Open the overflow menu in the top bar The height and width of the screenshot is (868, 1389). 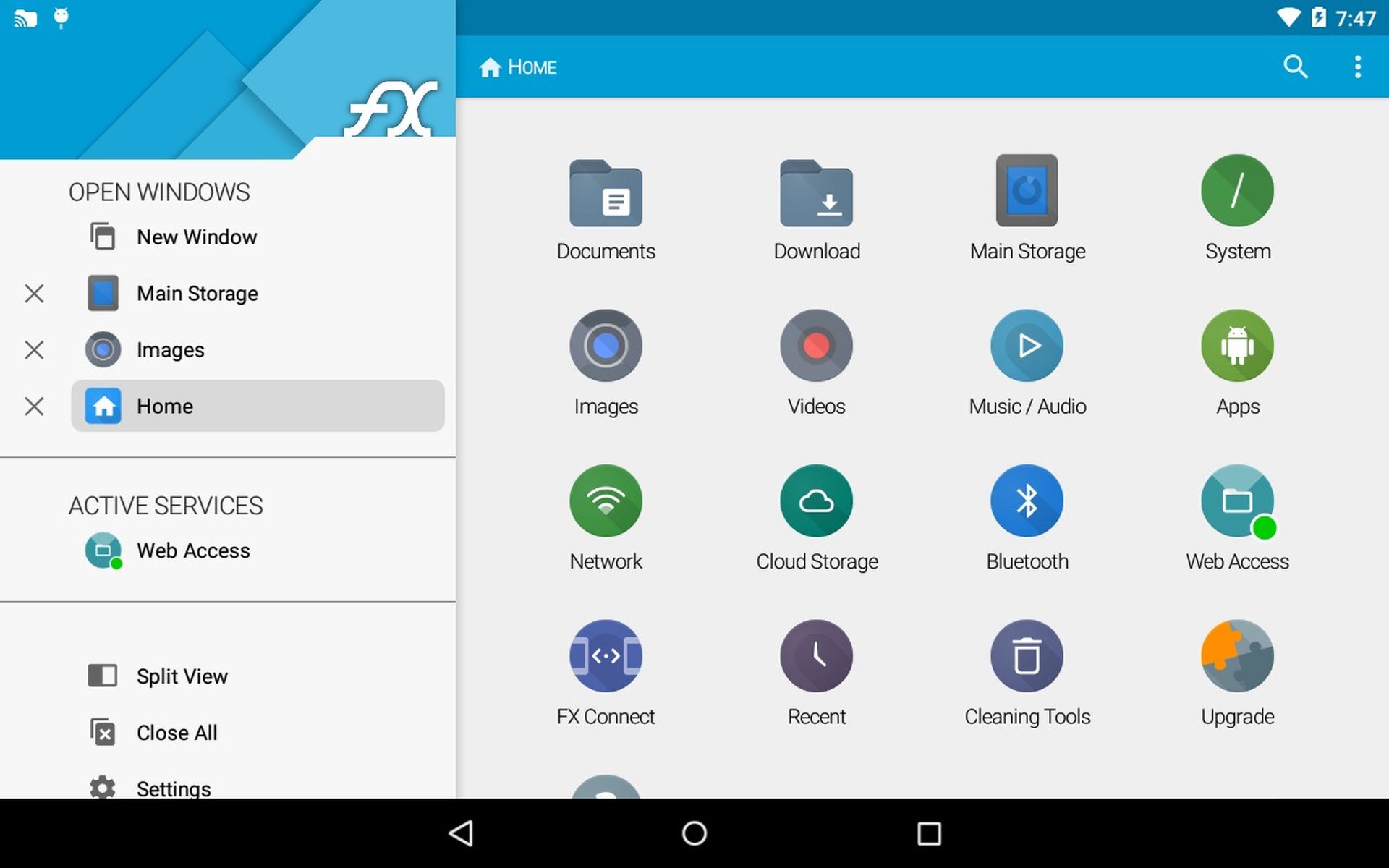coord(1359,67)
